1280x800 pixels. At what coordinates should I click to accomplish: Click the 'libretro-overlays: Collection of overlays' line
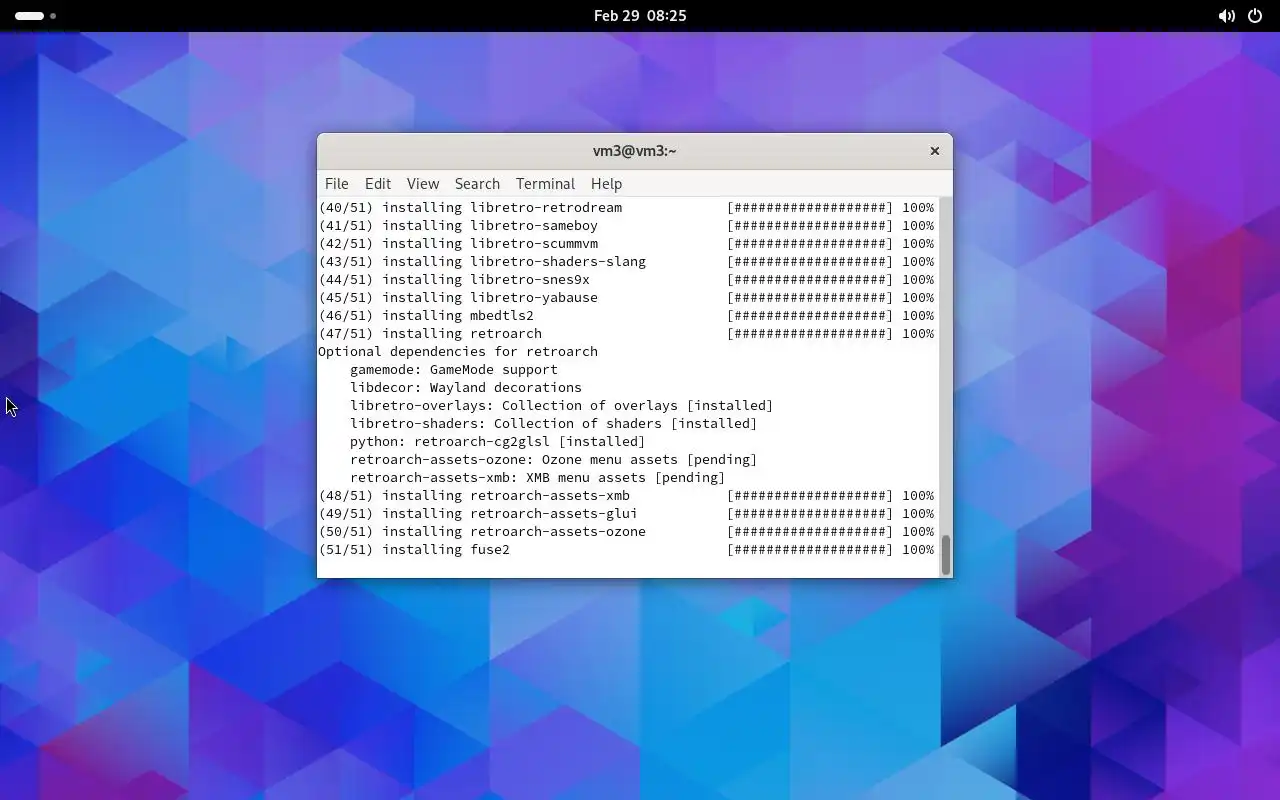tap(562, 406)
